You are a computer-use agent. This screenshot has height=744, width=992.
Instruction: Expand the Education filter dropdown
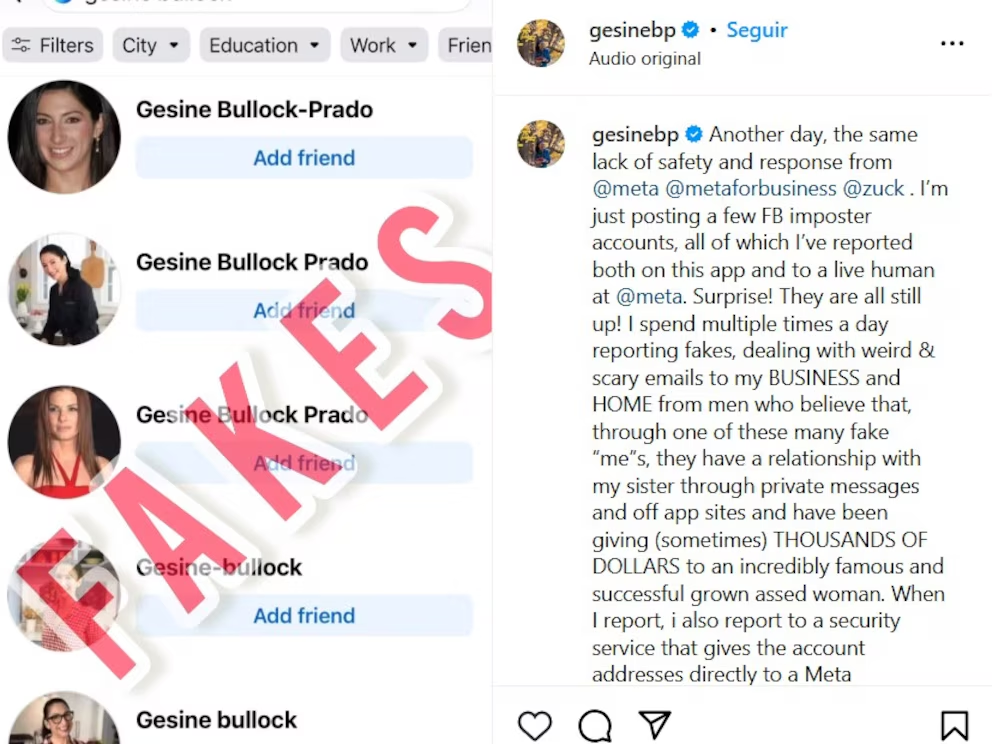coord(264,45)
